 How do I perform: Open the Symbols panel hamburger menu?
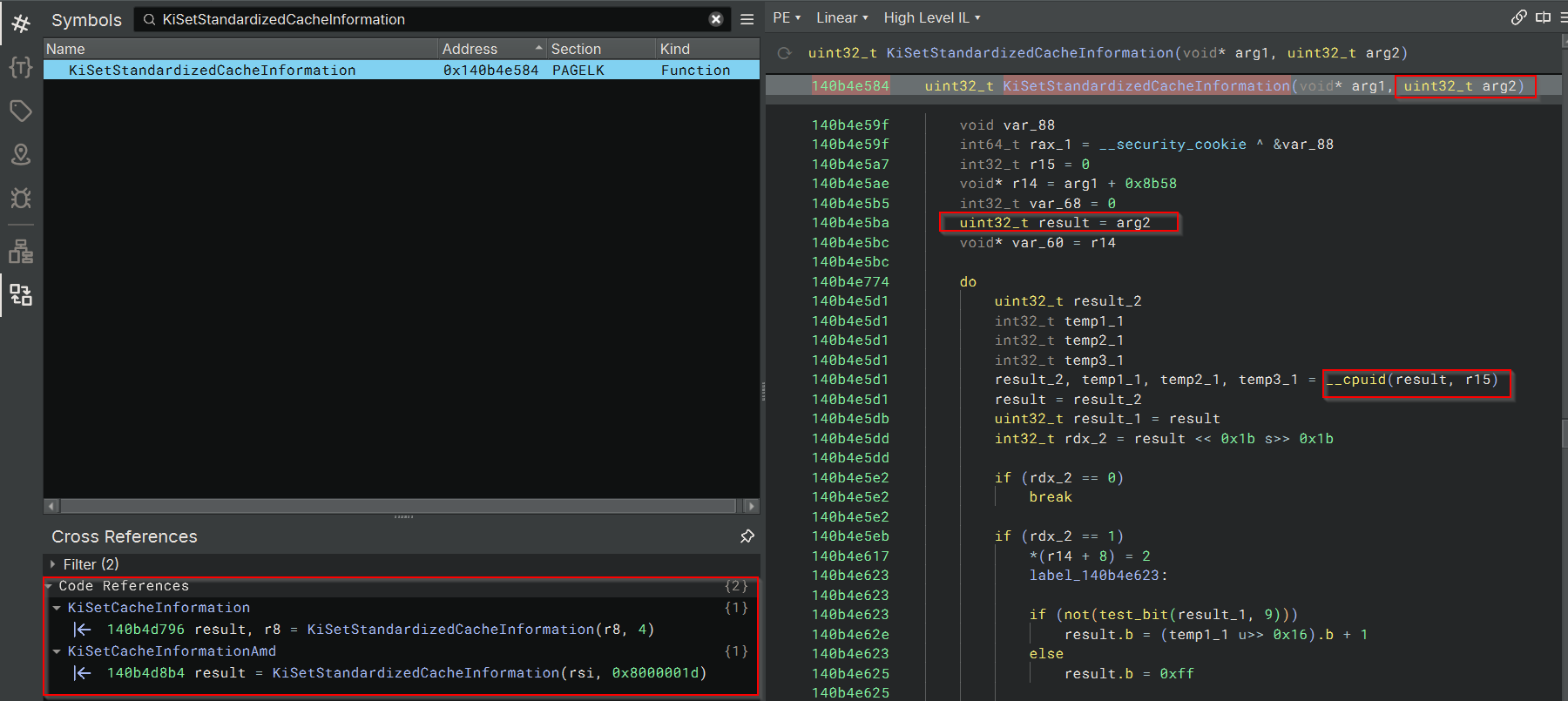pyautogui.click(x=747, y=19)
